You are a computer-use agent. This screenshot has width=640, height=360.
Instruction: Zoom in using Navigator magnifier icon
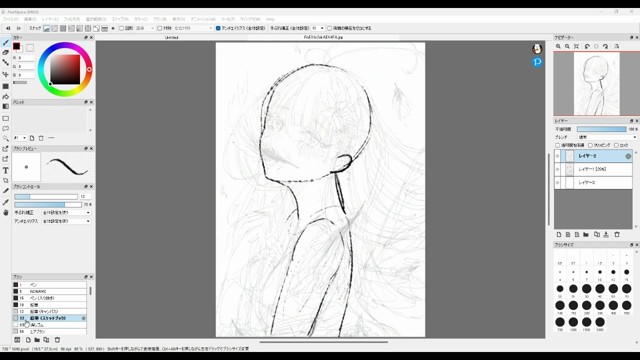[x=558, y=47]
